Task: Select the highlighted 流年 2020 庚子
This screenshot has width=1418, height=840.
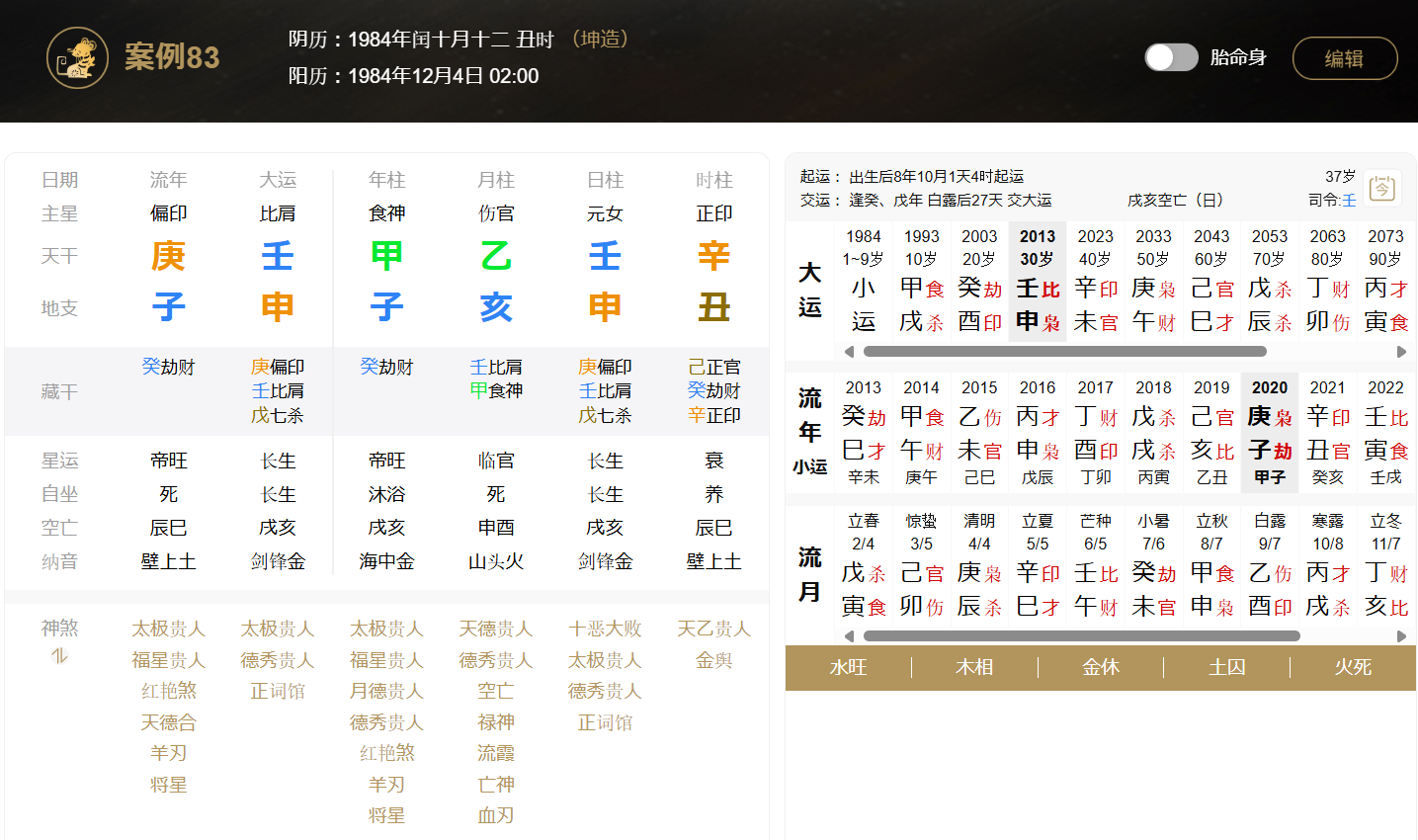Action: pyautogui.click(x=1270, y=432)
